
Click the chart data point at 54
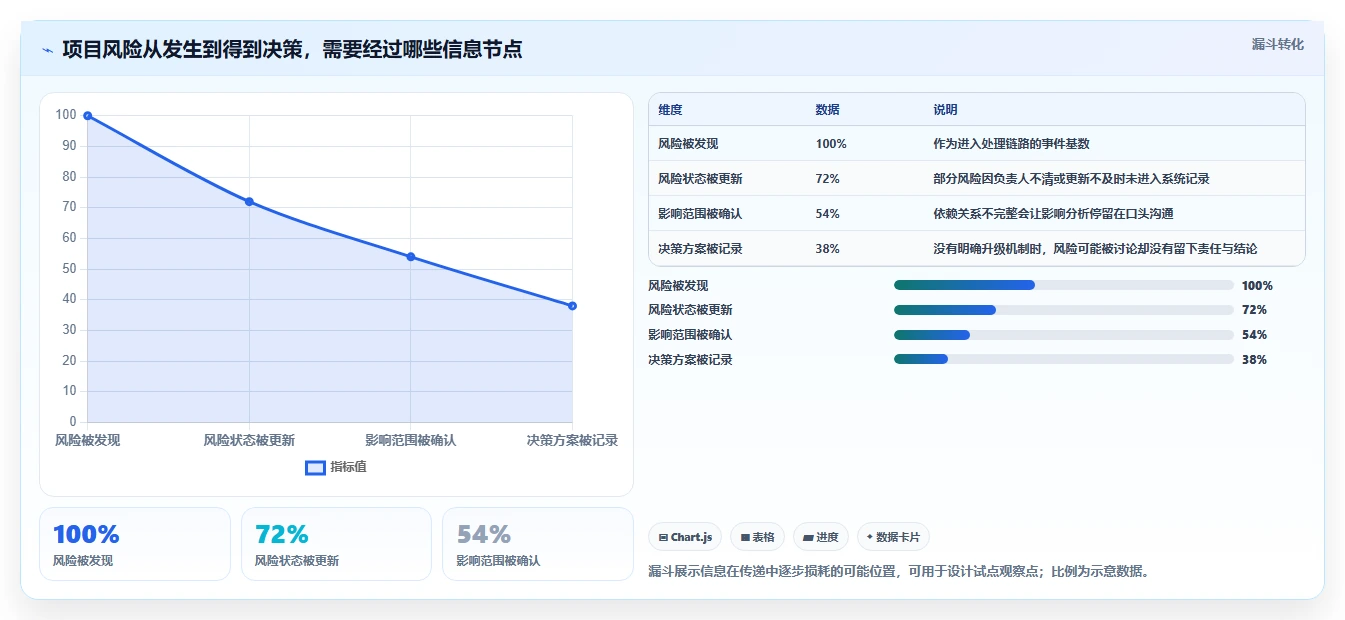pyautogui.click(x=411, y=257)
